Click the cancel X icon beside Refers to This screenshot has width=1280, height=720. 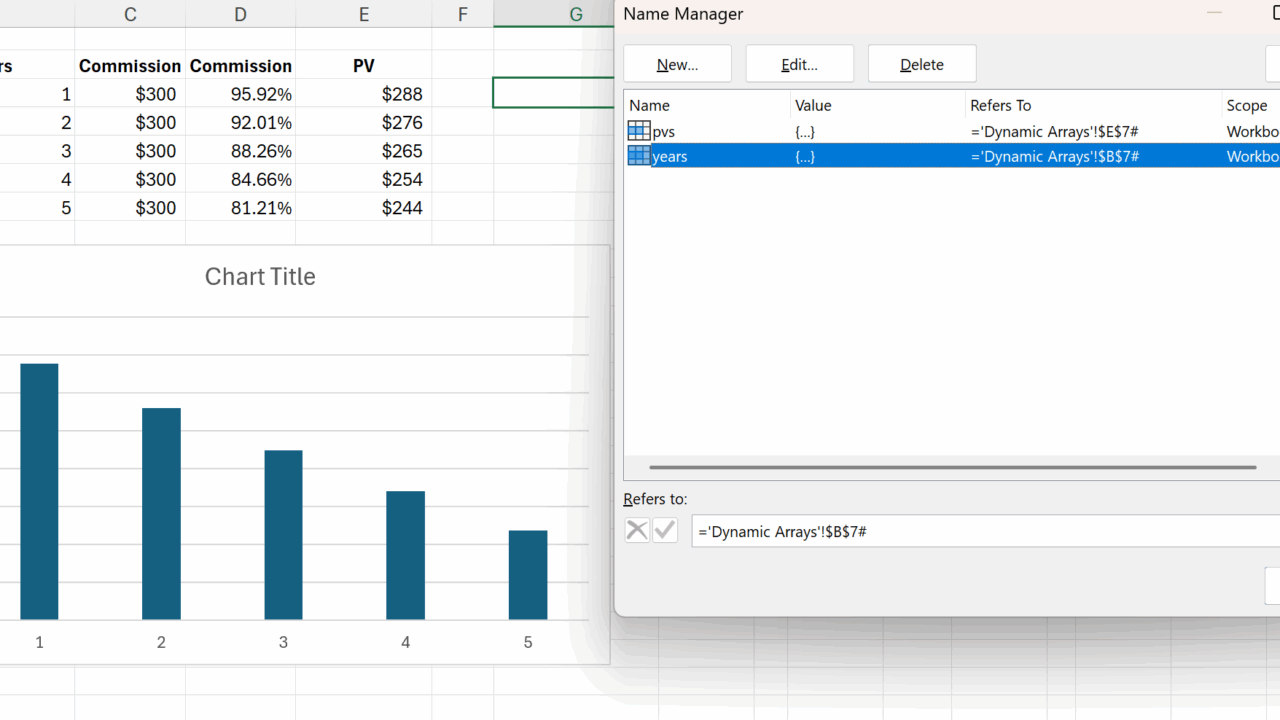(x=637, y=530)
